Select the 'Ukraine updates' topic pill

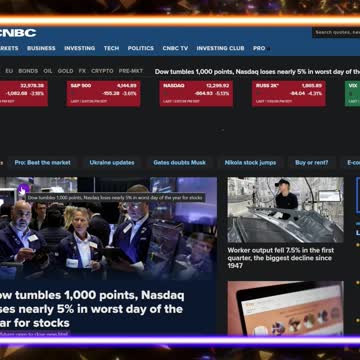coord(112,163)
